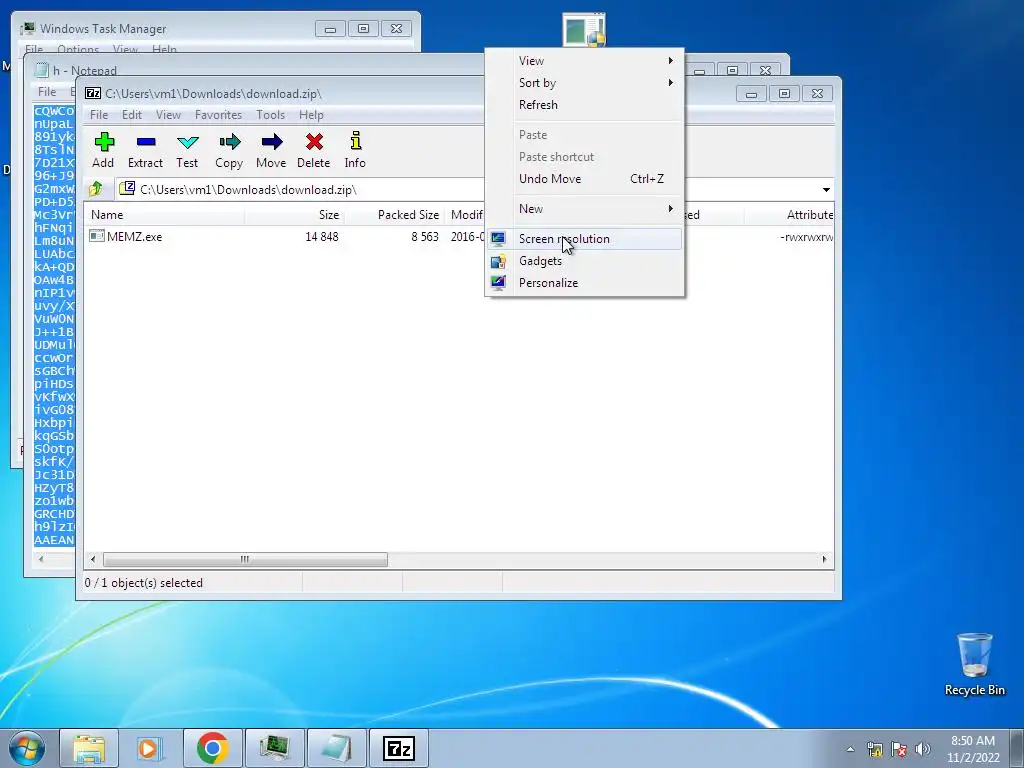Expand the Sort by submenu
Viewport: 1024px width, 768px height.
coord(584,83)
